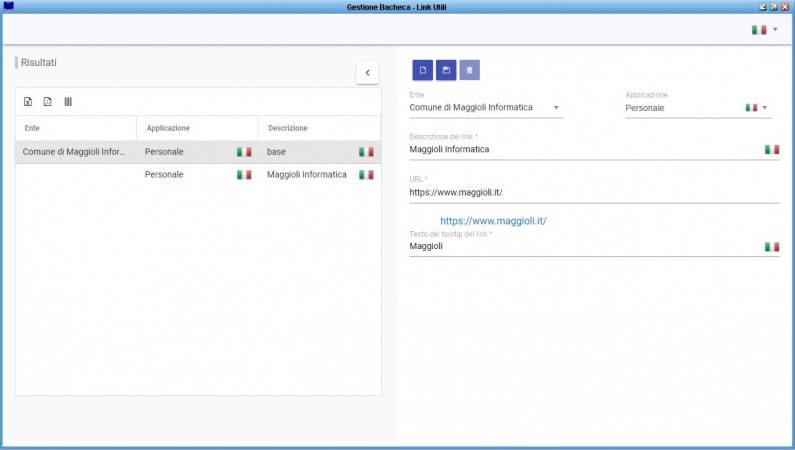Collapse the Risultati panel with the chevron
The image size is (795, 450).
pyautogui.click(x=368, y=72)
